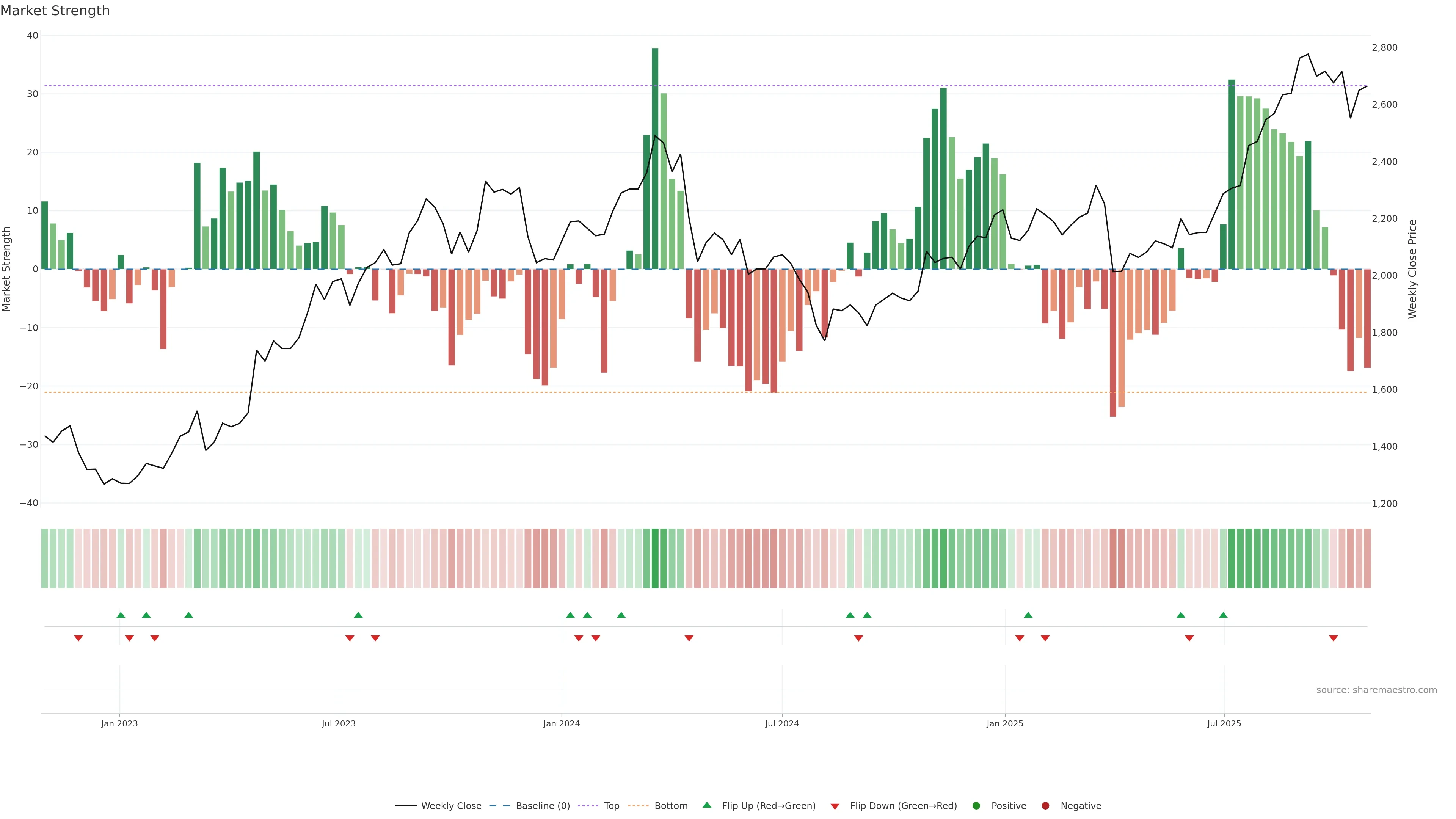Click the Jan 2024 x-axis label

click(x=561, y=723)
